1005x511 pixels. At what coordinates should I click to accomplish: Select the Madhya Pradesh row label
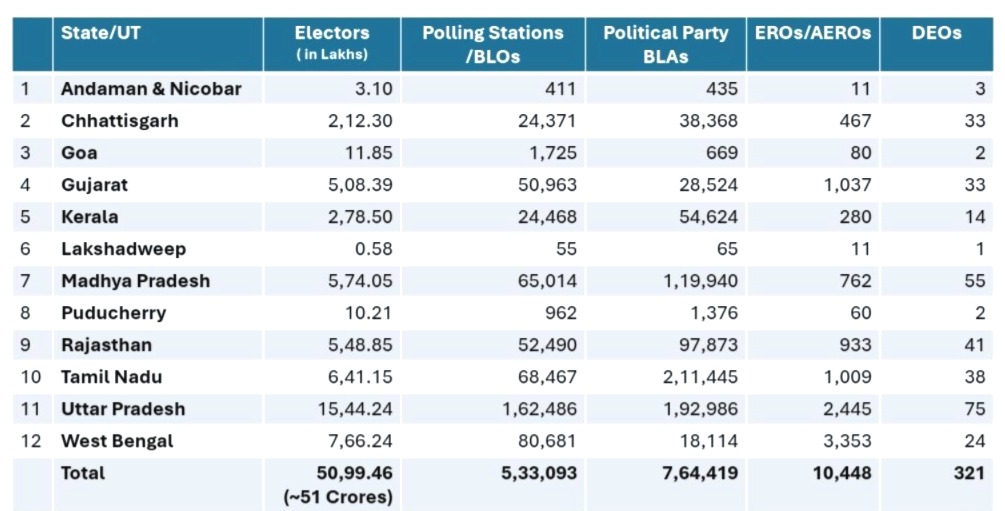[x=135, y=281]
